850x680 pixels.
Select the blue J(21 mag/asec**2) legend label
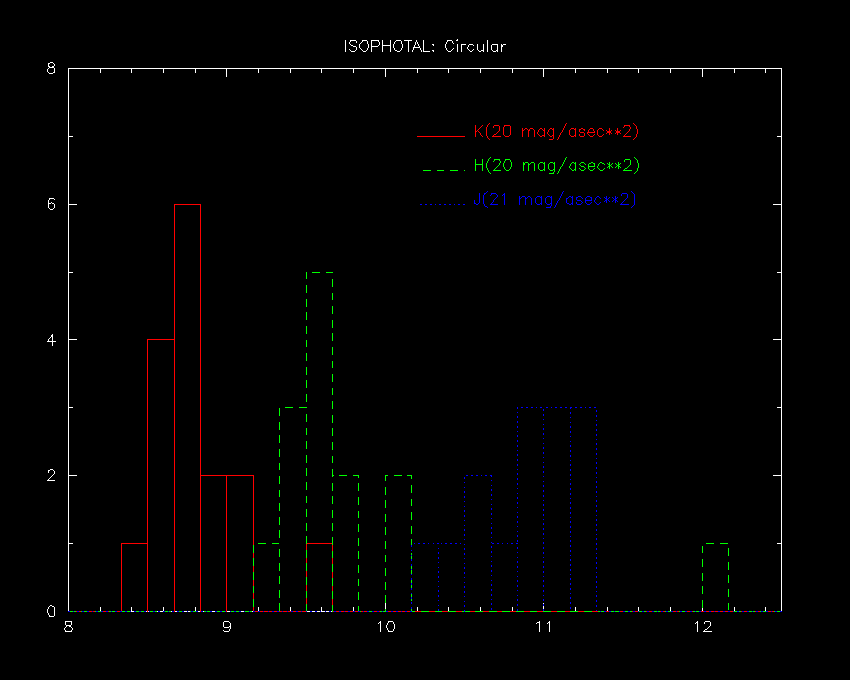pos(555,200)
